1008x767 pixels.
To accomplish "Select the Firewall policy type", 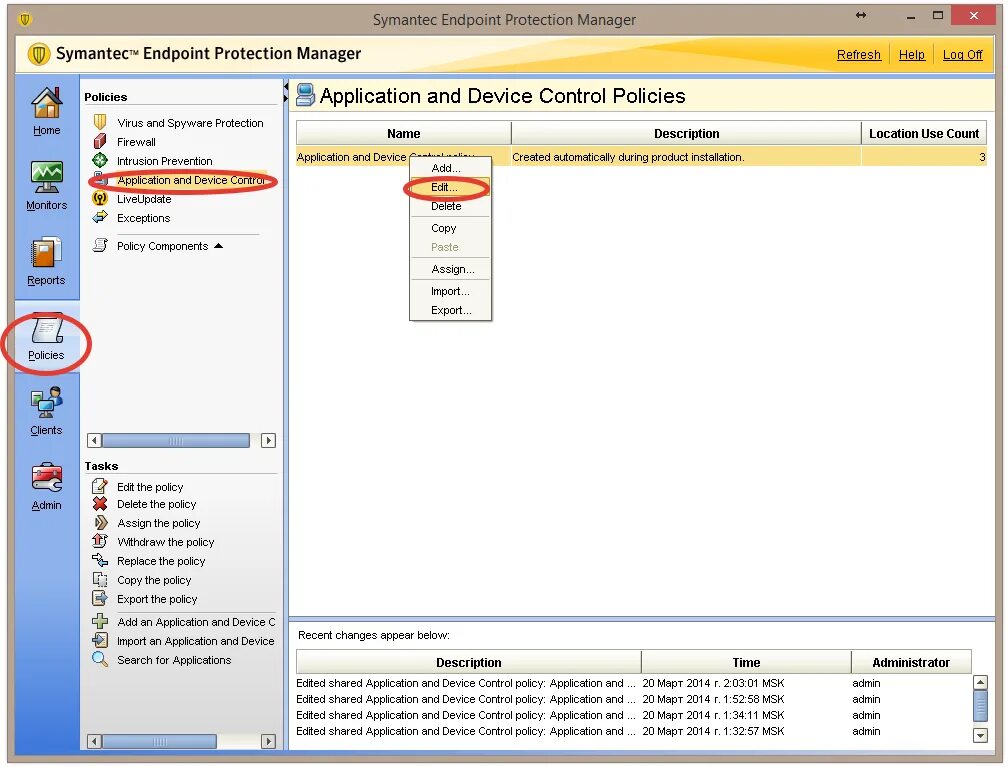I will tap(136, 141).
